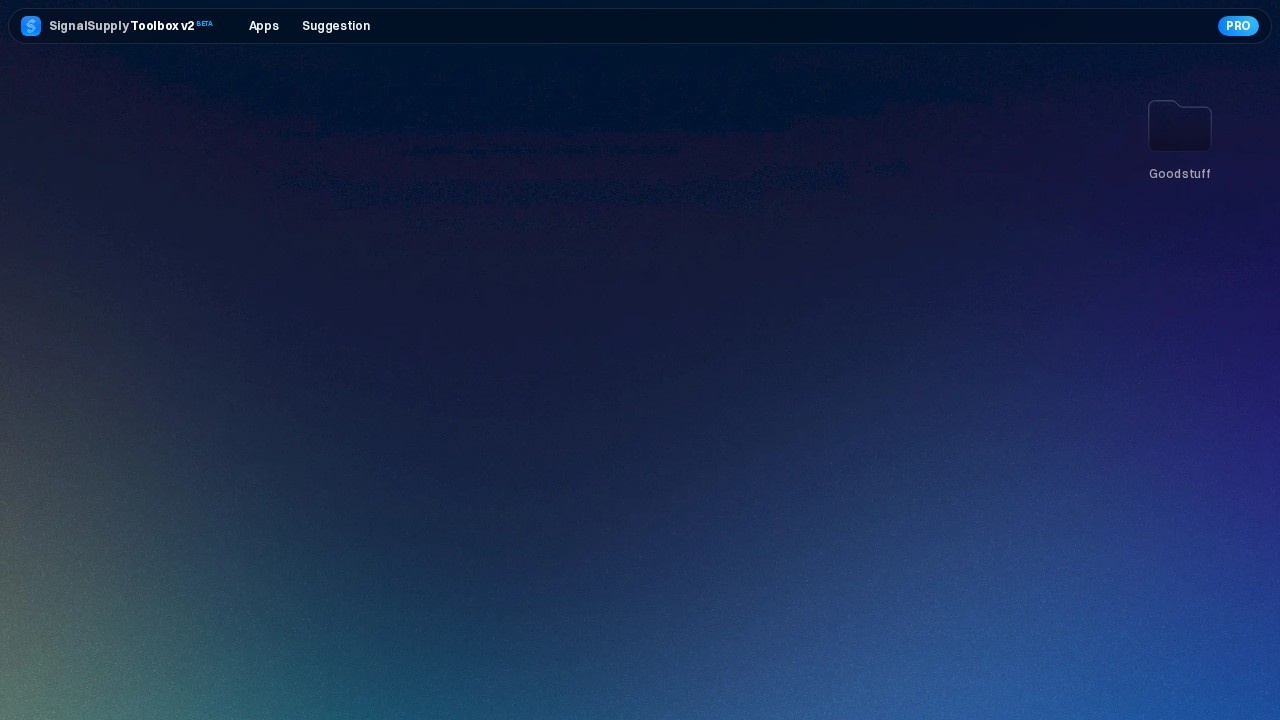Choose Suggestion from the top bar
Screen dimensions: 1280x720
coord(336,26)
